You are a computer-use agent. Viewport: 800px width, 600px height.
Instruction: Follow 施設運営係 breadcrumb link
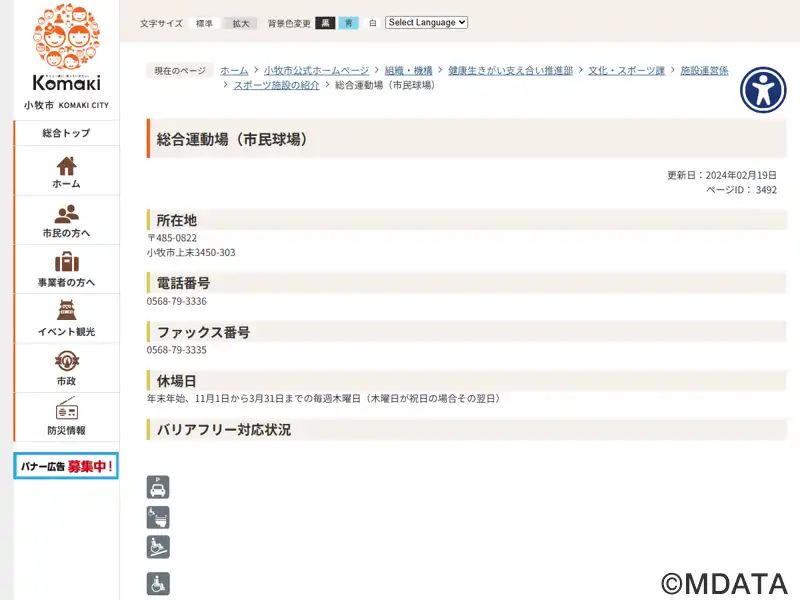coord(704,70)
